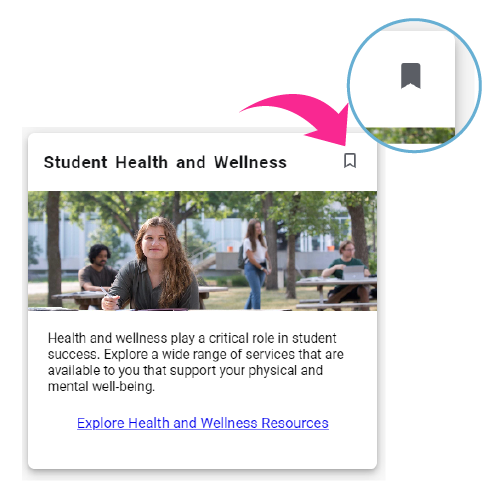Click the blank area below the Explore link
The image size is (500, 500).
tap(202, 450)
